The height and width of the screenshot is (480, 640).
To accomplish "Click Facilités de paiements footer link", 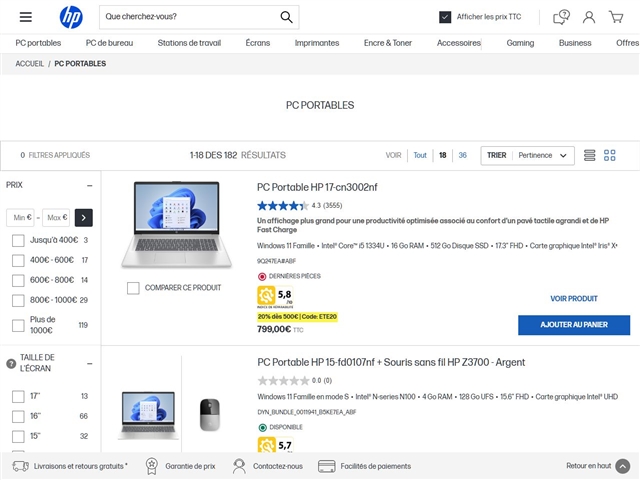I will [x=376, y=466].
